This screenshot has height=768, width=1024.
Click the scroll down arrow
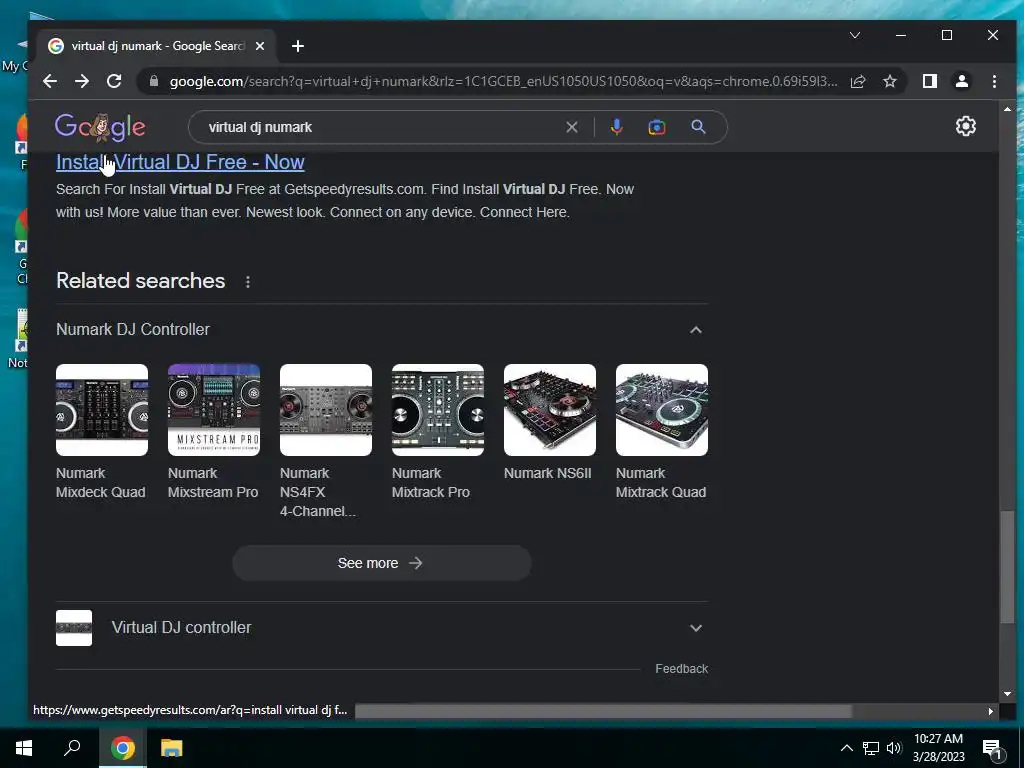(1007, 694)
